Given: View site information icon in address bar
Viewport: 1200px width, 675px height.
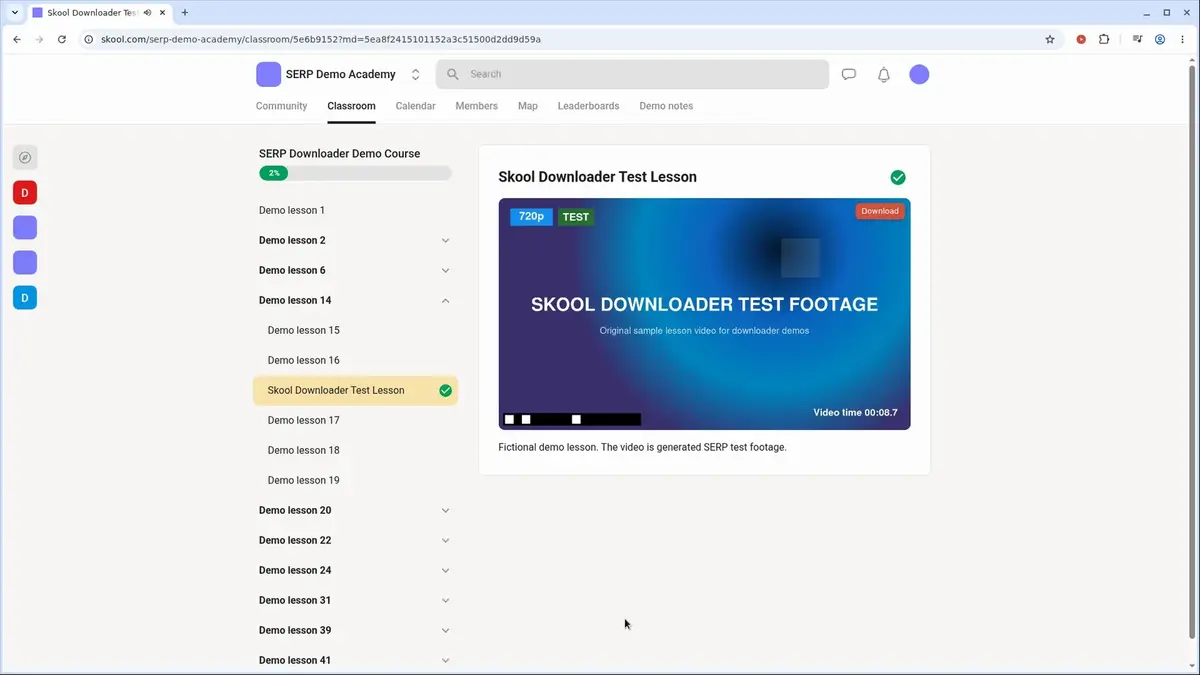Looking at the screenshot, I should pyautogui.click(x=89, y=39).
